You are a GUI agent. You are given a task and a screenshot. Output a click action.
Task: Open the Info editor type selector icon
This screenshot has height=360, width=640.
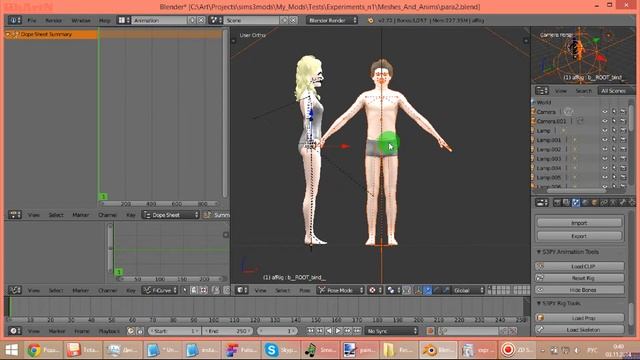pos(14,20)
